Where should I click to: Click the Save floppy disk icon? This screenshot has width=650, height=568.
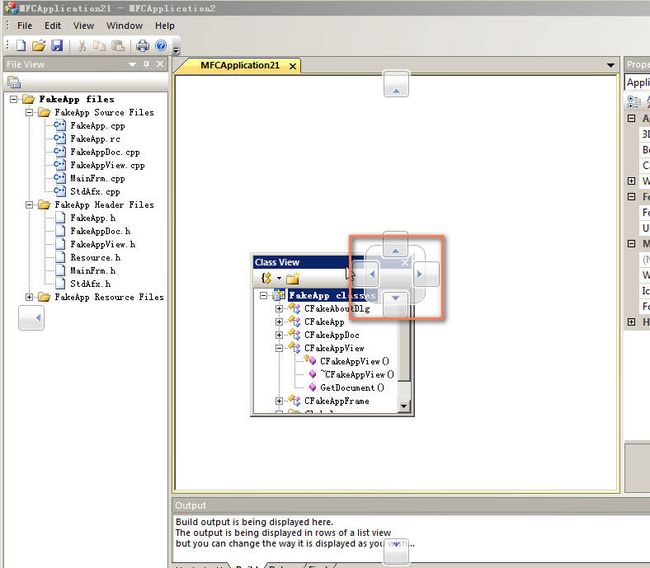pyautogui.click(x=57, y=45)
